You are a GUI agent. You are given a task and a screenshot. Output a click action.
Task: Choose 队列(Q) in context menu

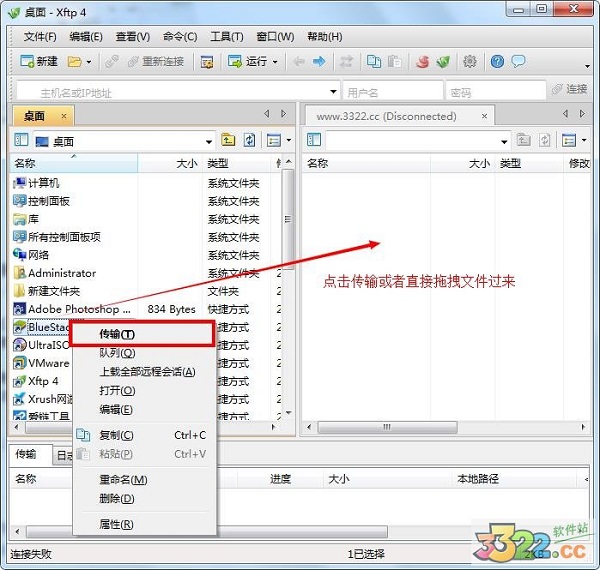145,353
